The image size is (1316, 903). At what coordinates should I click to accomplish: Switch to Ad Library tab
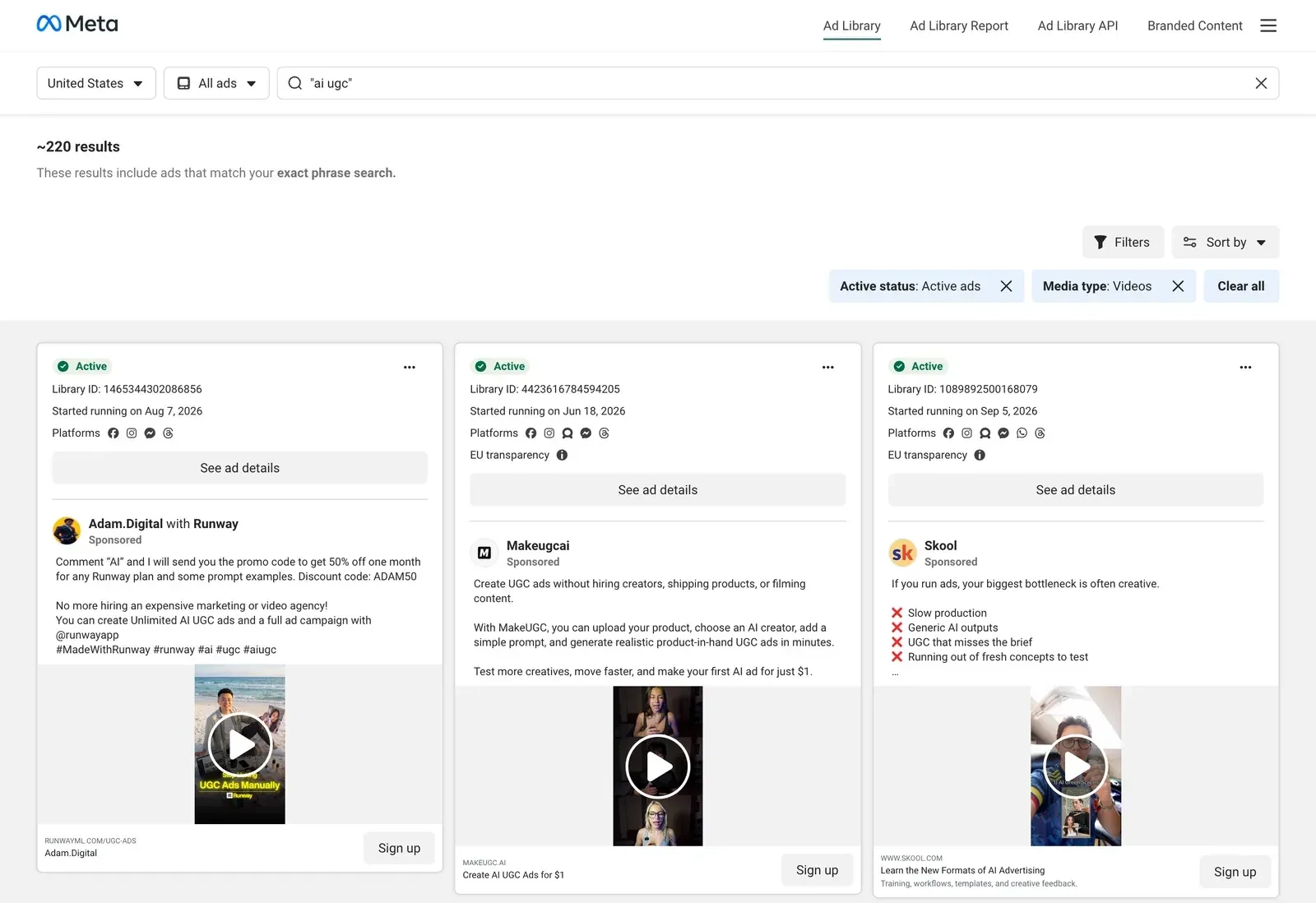tap(852, 25)
